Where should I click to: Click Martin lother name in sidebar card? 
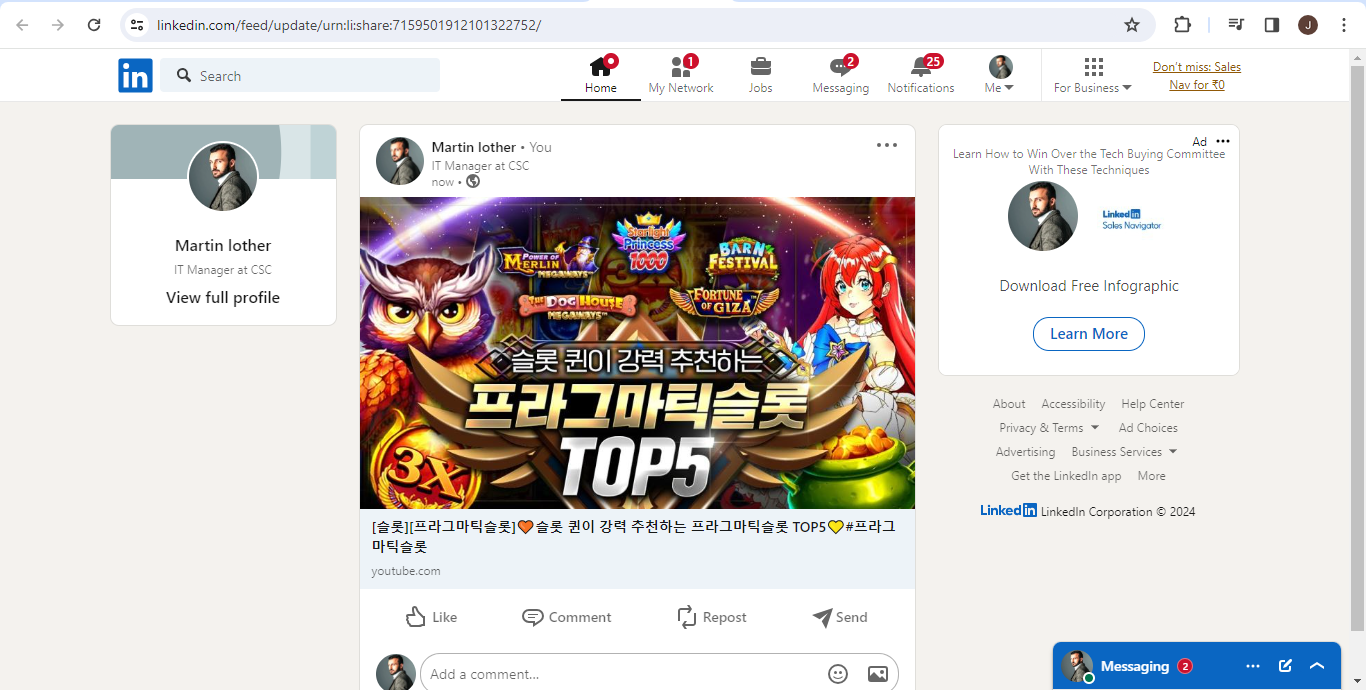pyautogui.click(x=223, y=245)
